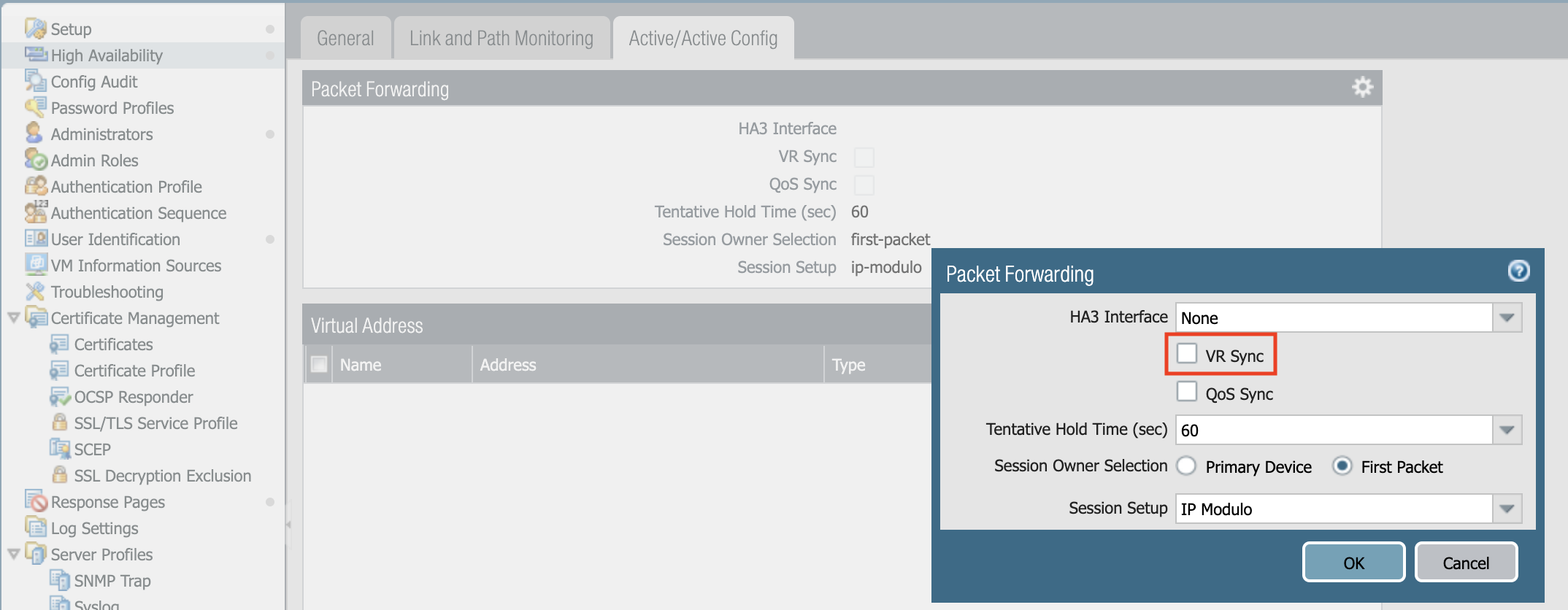Open the HA3 Interface dropdown arrow
Image resolution: width=1568 pixels, height=610 pixels.
coord(1507,318)
